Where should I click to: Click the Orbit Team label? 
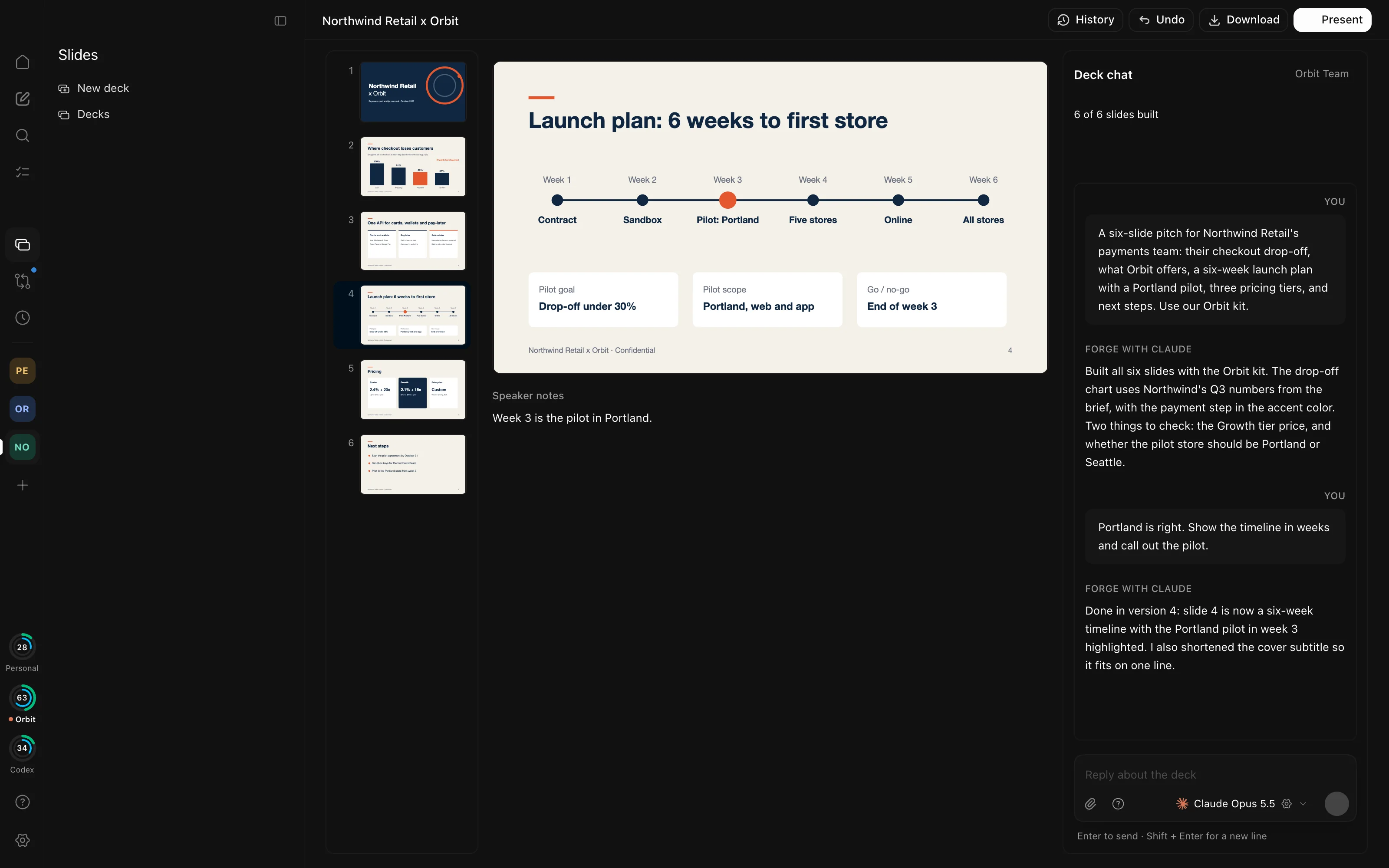[1321, 74]
